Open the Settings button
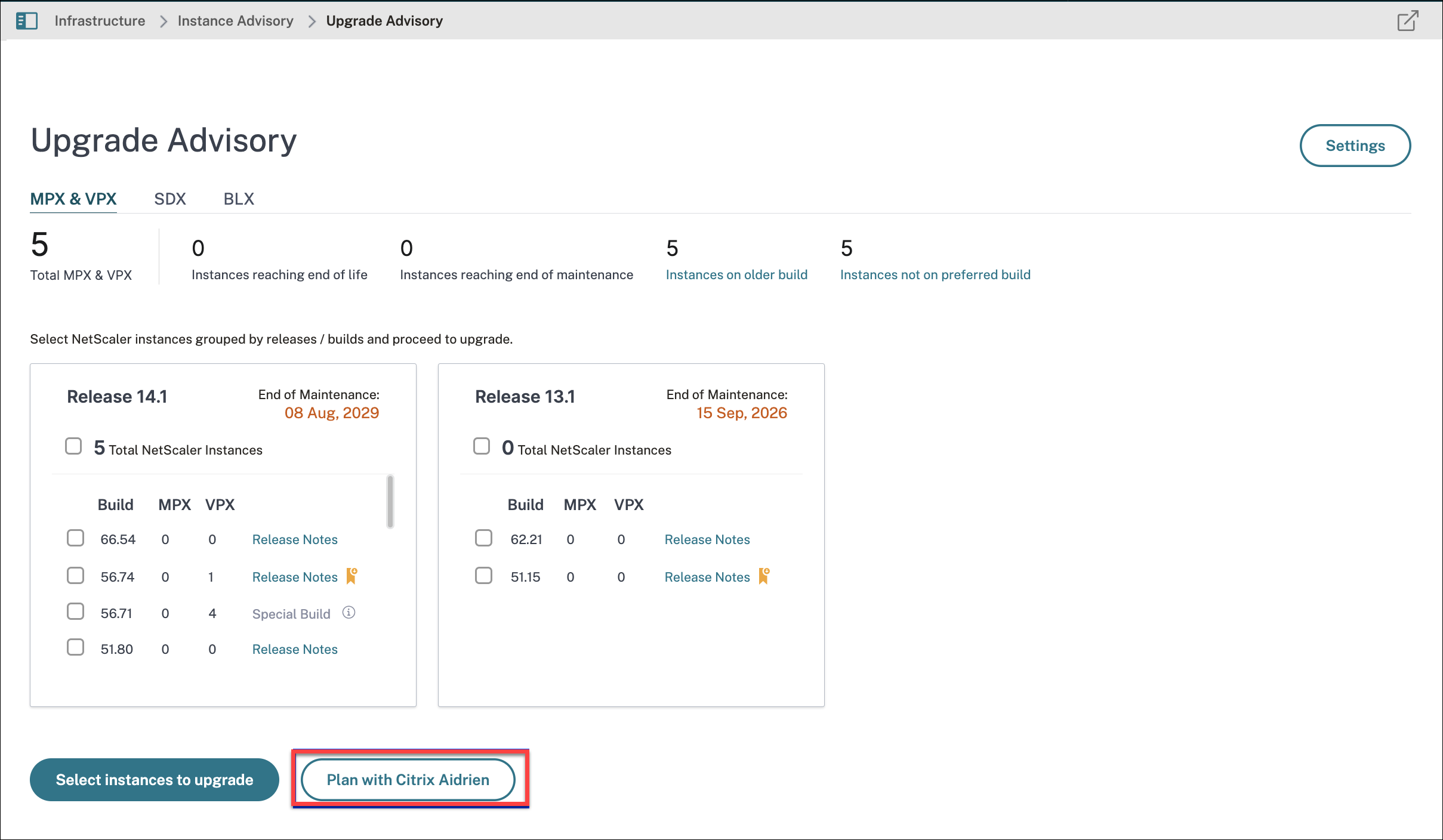 (x=1355, y=146)
